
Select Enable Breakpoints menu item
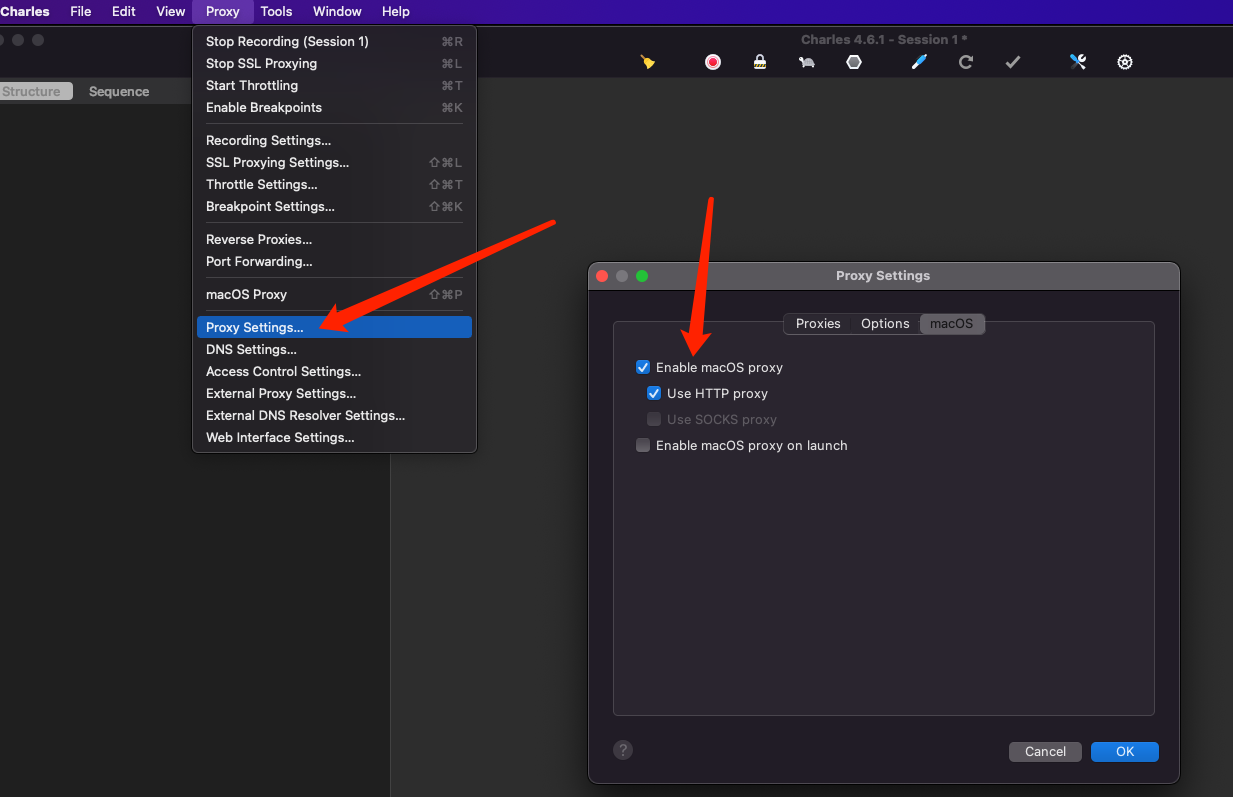click(x=334, y=107)
